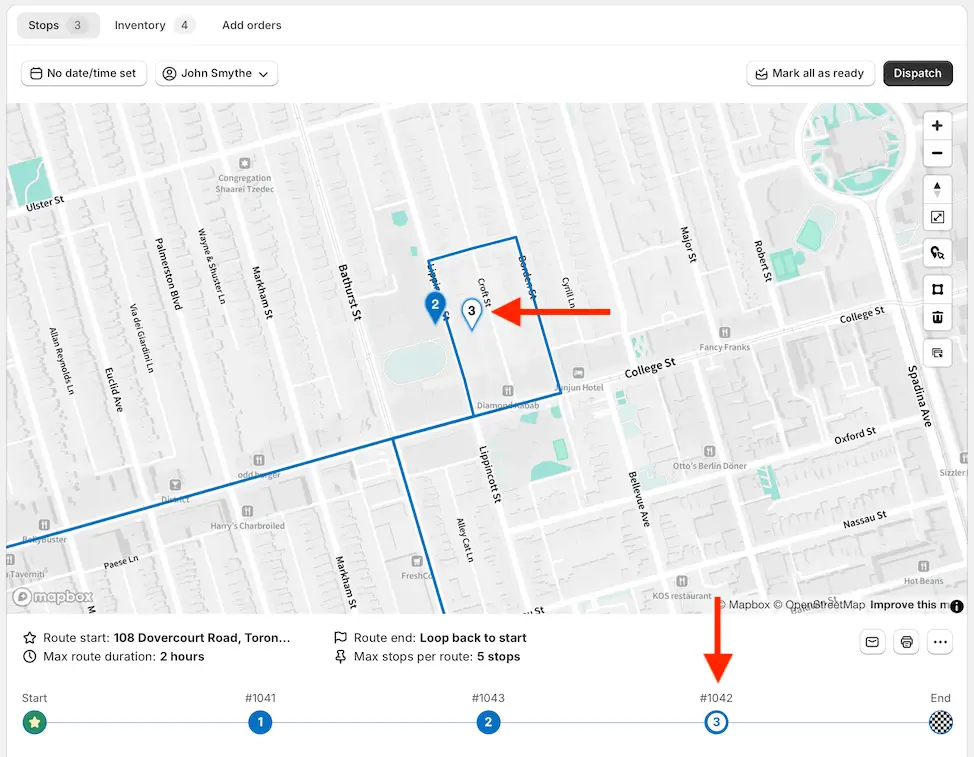Edit Max route duration setting

(x=114, y=656)
